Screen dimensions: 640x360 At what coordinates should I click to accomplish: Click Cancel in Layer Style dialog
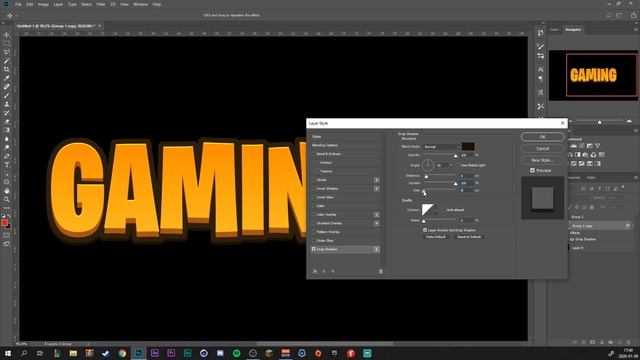(x=542, y=148)
